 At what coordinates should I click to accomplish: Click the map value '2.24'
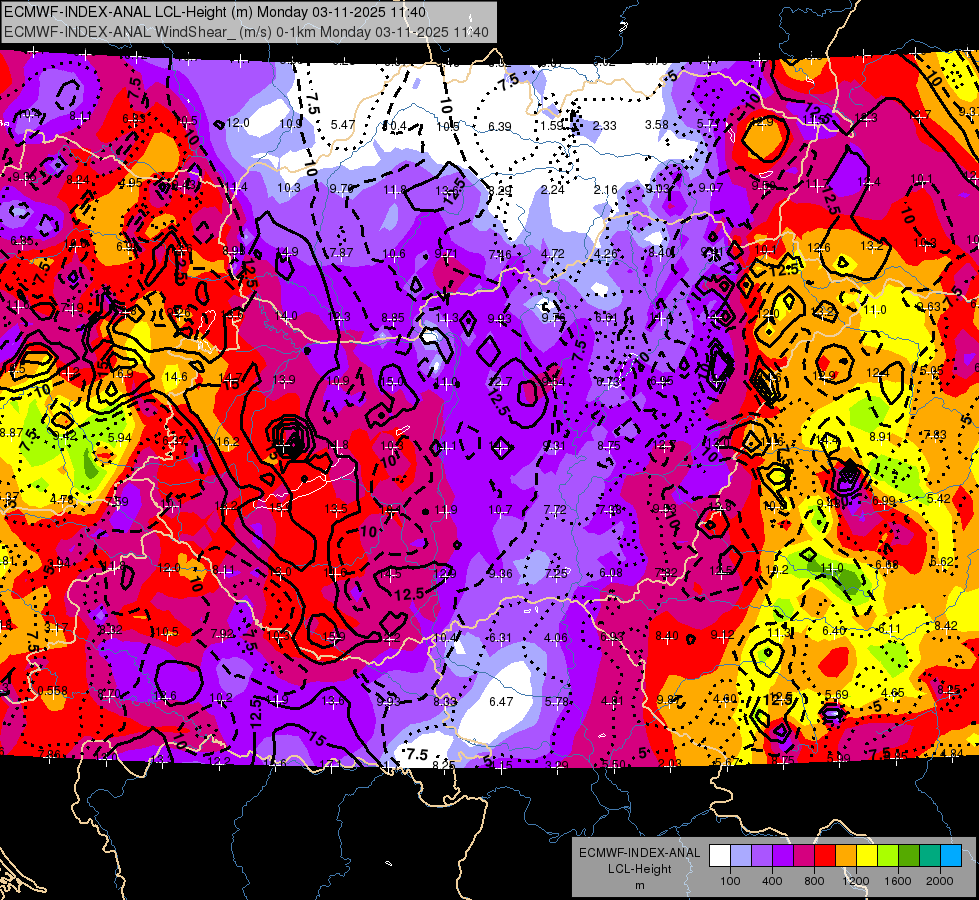(553, 189)
